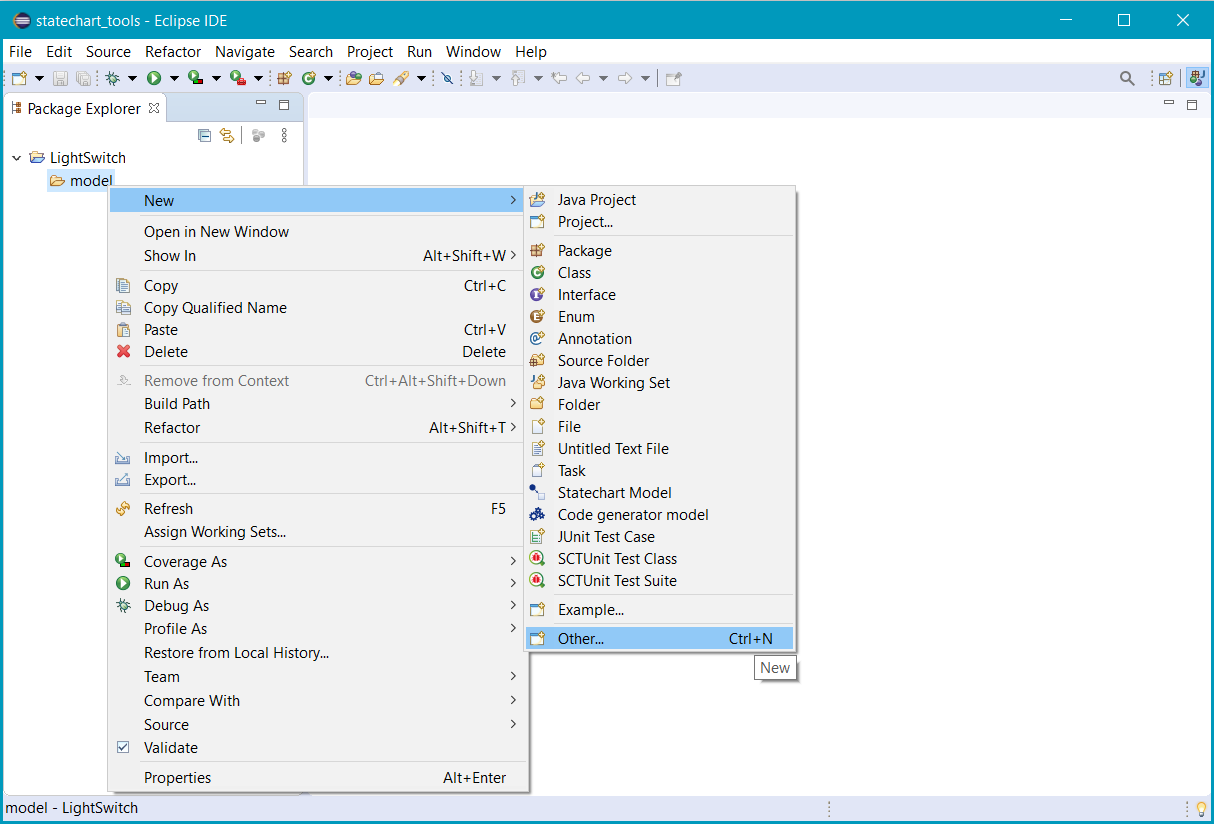
Task: Click the Save All toolbar icon
Action: [x=84, y=78]
